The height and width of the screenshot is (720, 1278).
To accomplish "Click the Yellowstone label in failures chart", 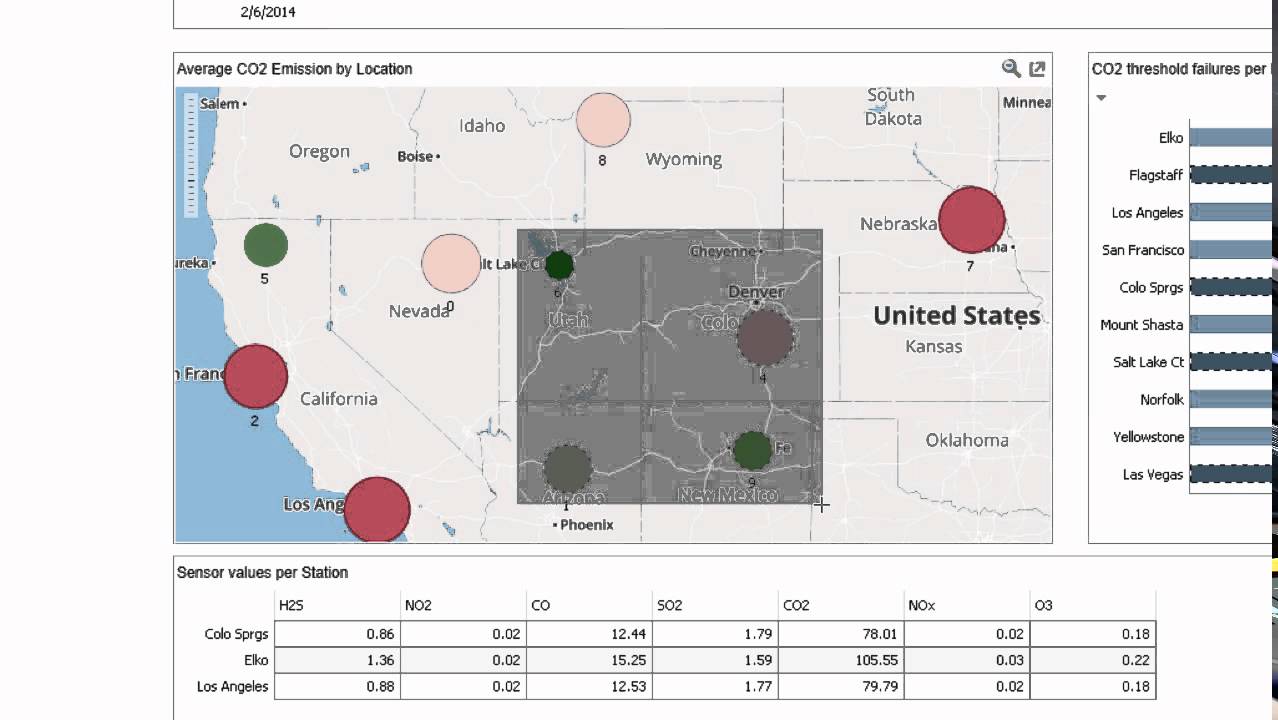I will (1148, 437).
